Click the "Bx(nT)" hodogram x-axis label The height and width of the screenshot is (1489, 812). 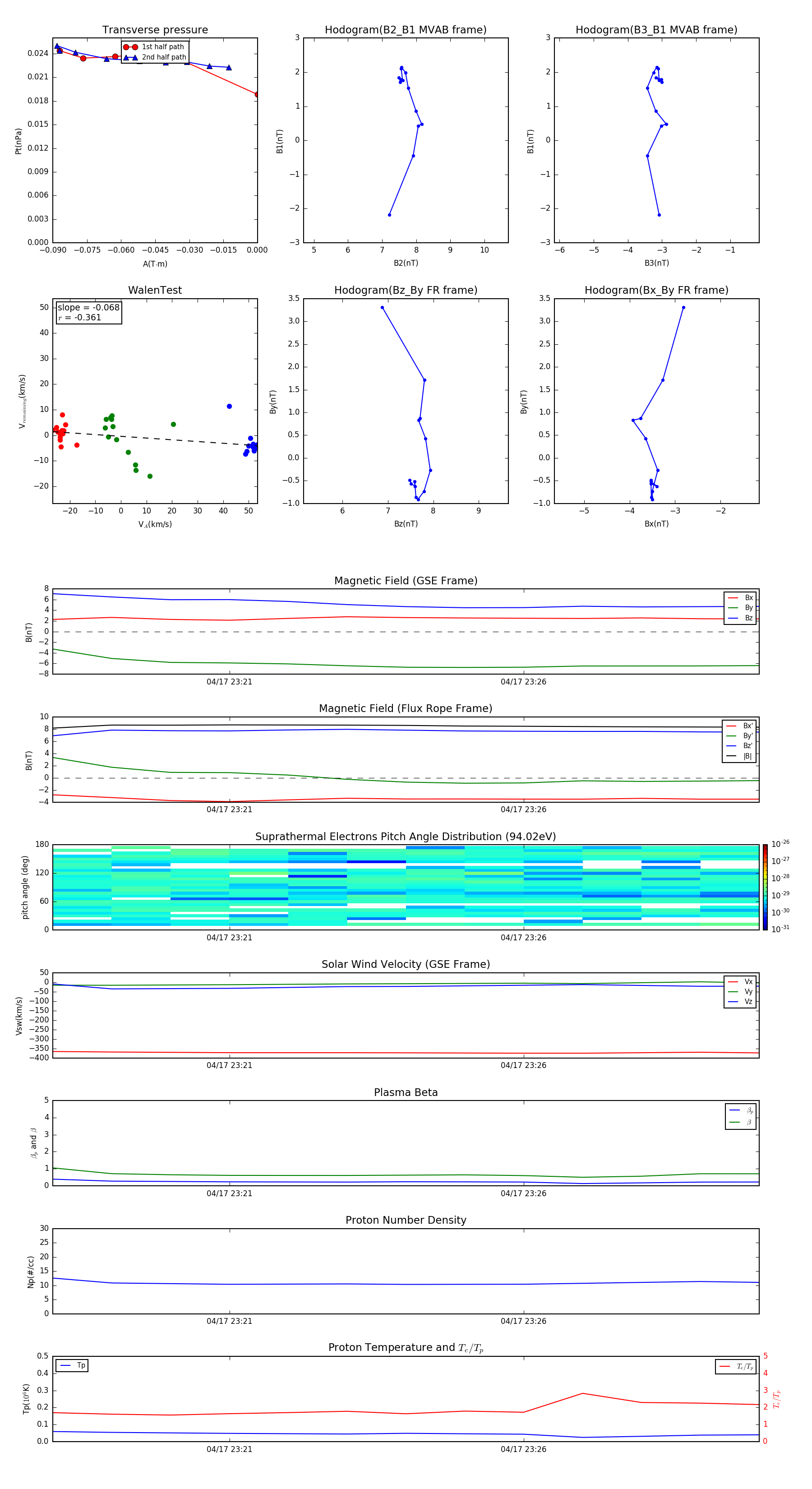(x=656, y=524)
